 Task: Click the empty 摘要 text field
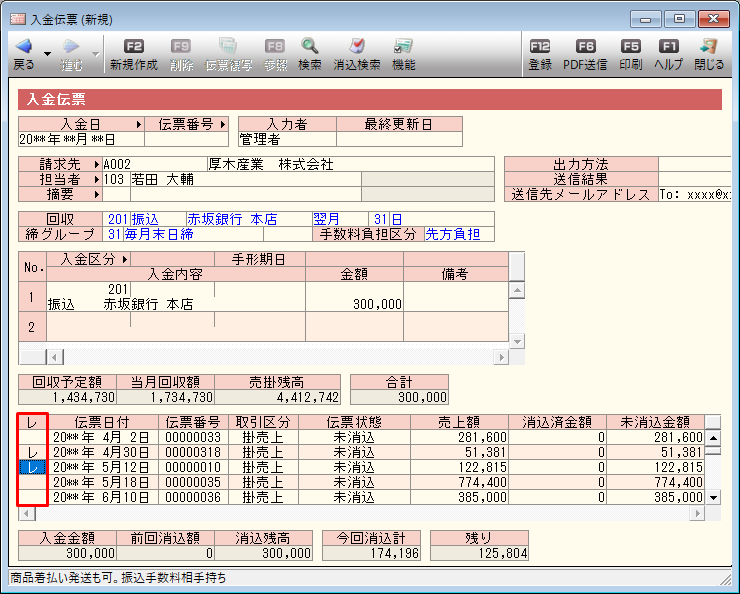[x=245, y=194]
